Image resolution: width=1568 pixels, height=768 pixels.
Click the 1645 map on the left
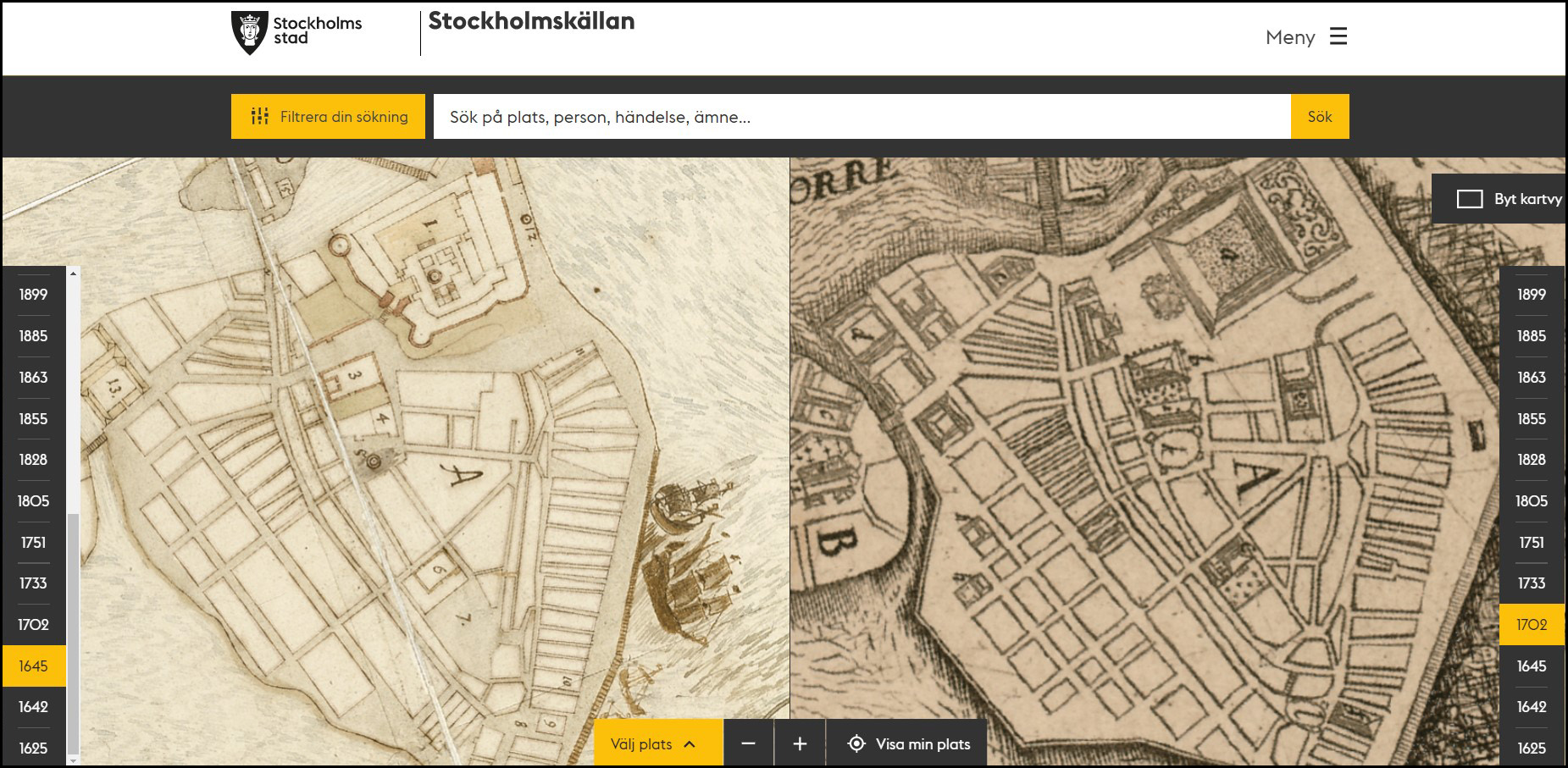pyautogui.click(x=396, y=461)
